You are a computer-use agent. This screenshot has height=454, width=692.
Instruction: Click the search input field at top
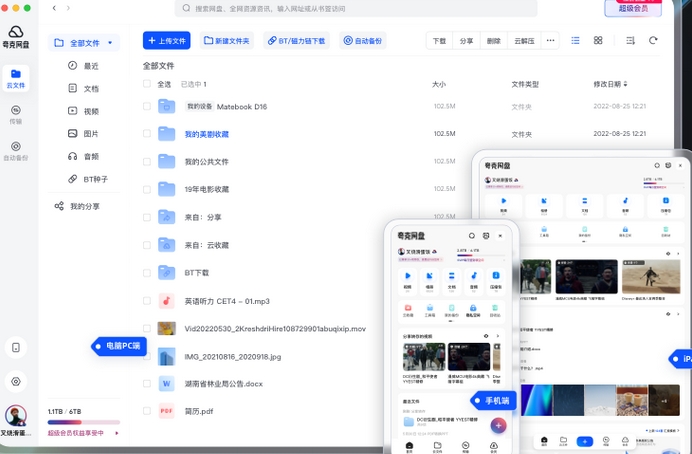pyautogui.click(x=356, y=8)
